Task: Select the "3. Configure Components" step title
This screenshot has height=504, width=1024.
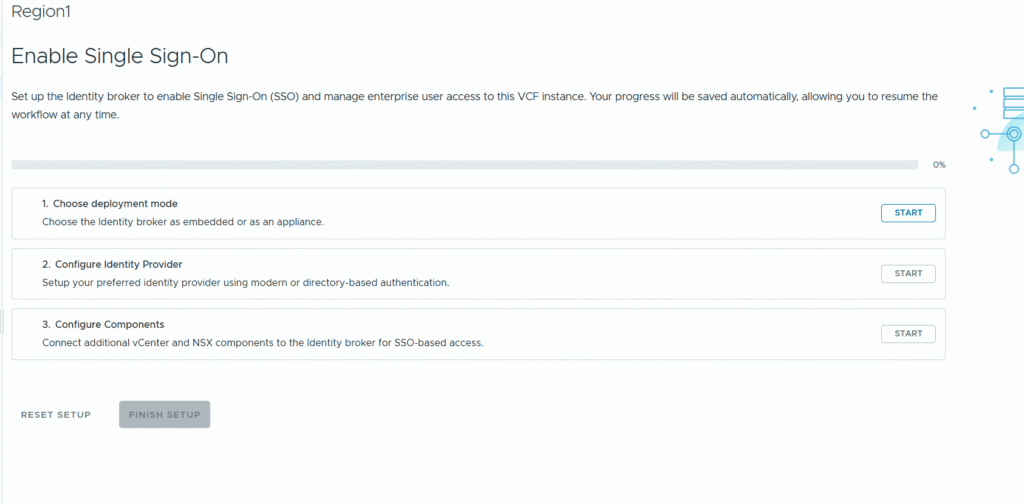Action: click(103, 324)
